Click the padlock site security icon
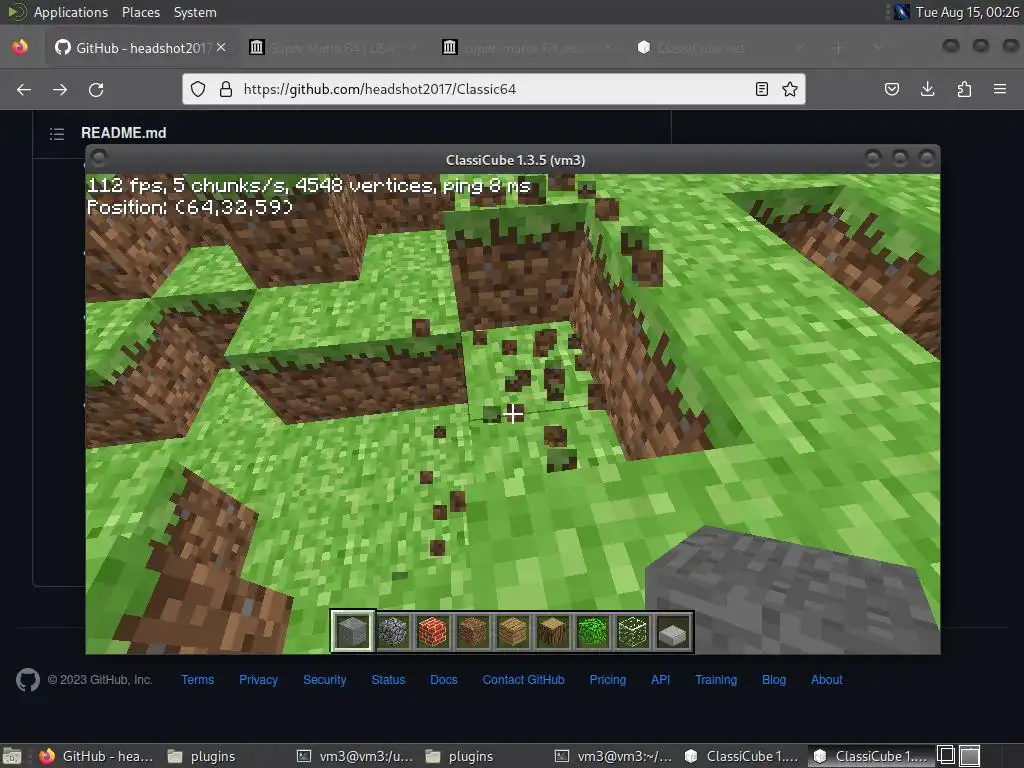Screen dimensions: 1024x768 (x=226, y=89)
